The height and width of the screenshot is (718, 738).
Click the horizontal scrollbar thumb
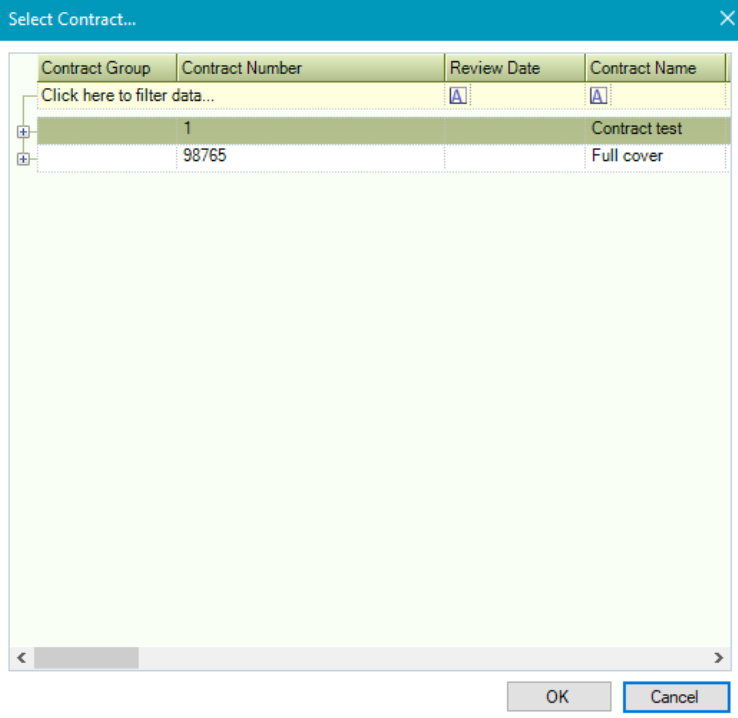[86, 657]
